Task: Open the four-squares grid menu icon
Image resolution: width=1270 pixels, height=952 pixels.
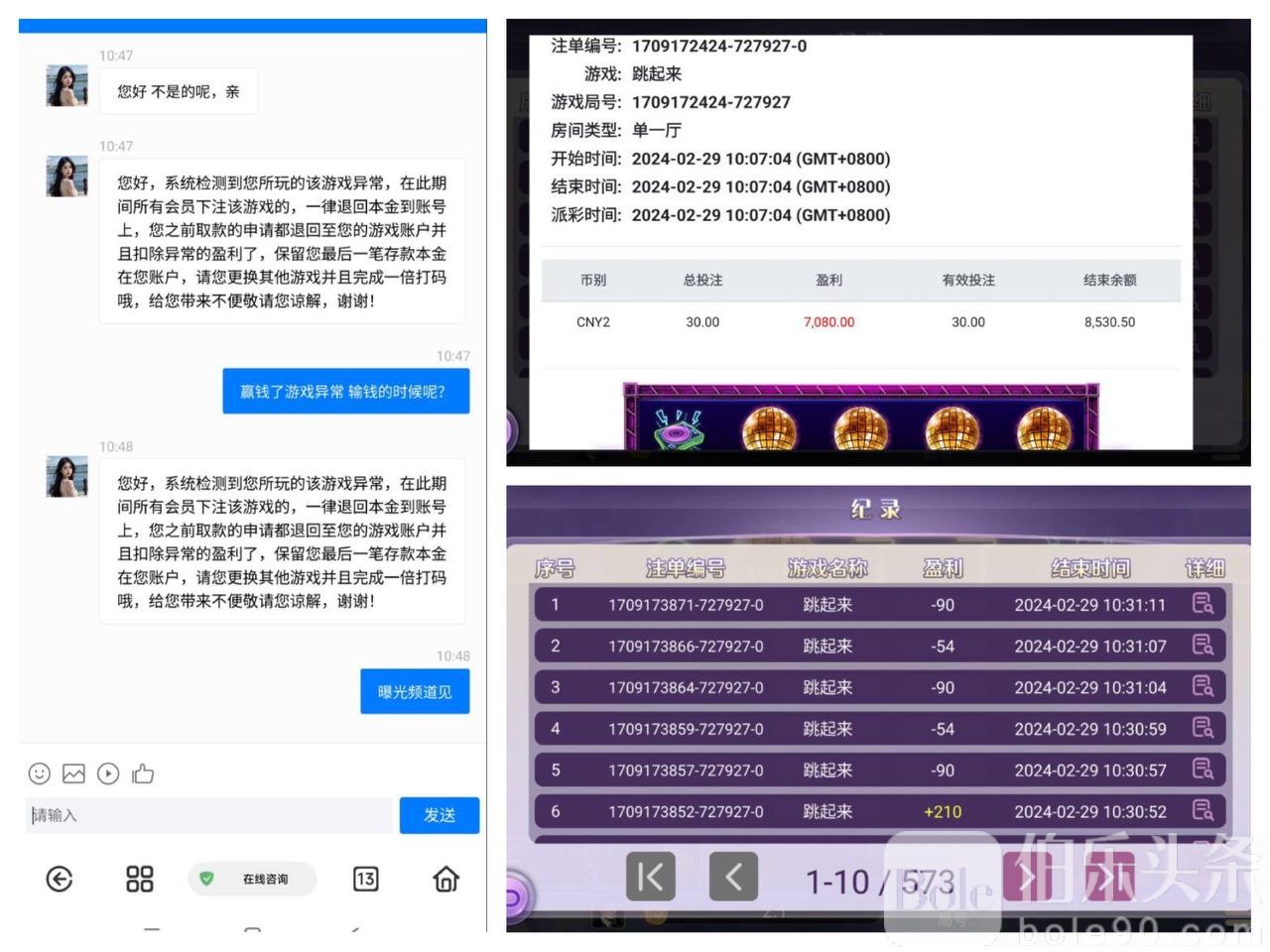Action: coord(140,879)
